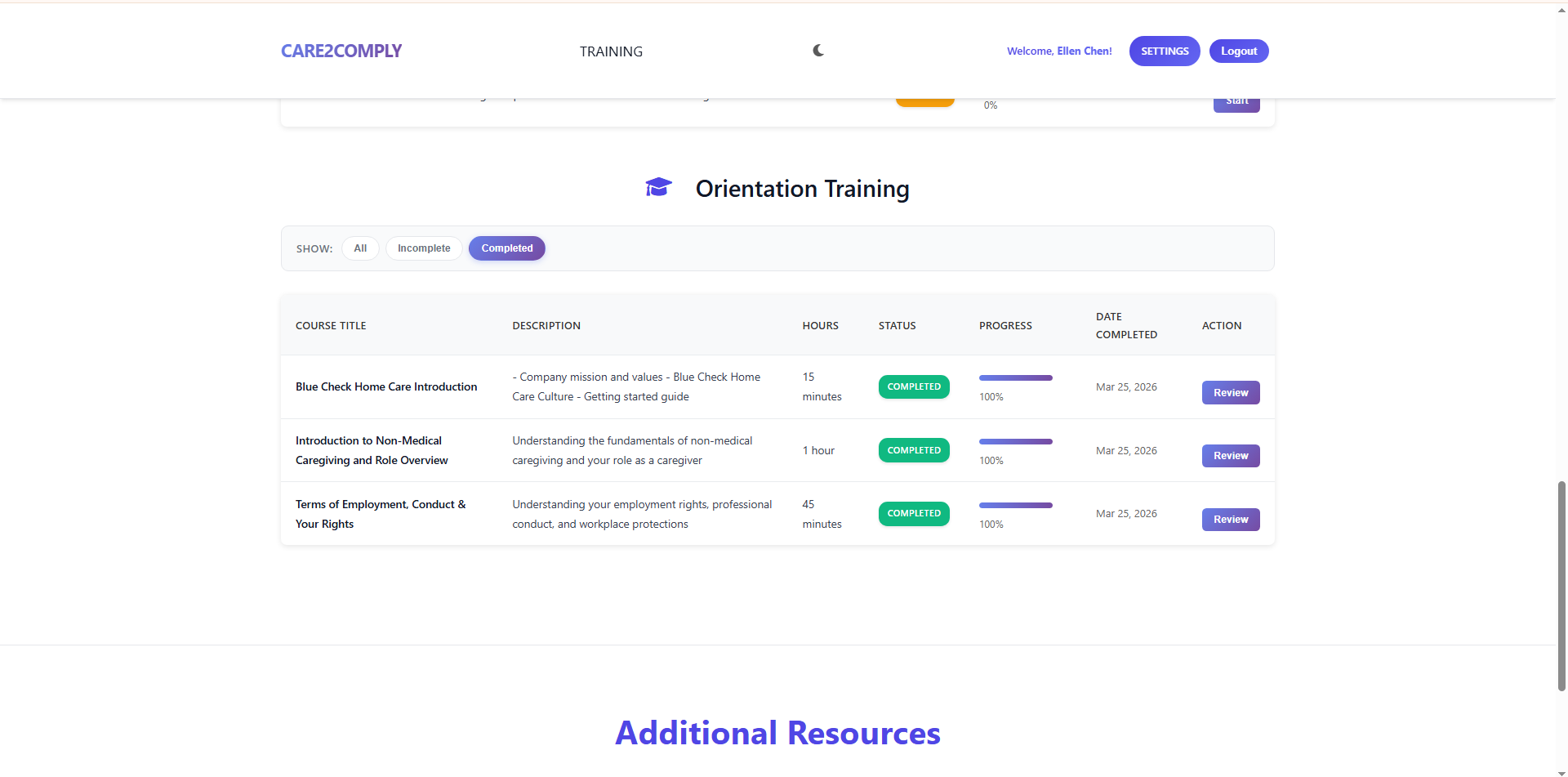Screen dimensions: 1568x777
Task: Click the COMPLETED badge on Terms of Employment row
Action: (913, 513)
